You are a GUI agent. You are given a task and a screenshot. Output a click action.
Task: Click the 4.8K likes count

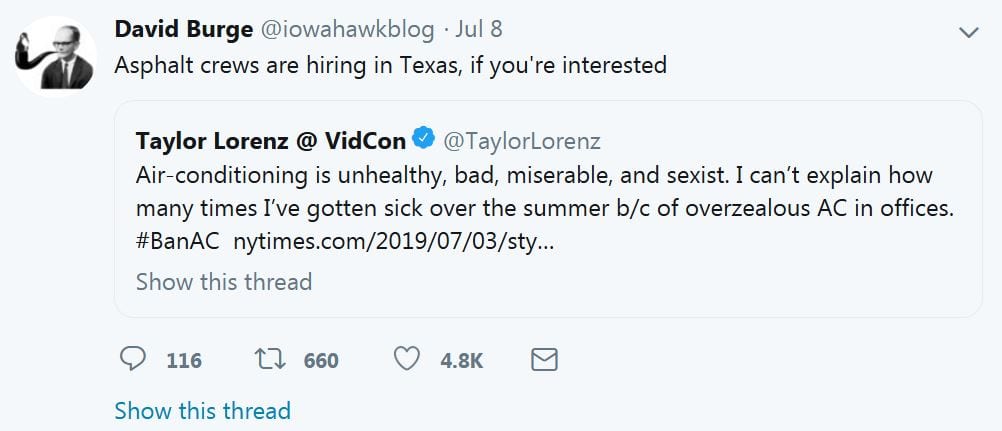tap(461, 361)
